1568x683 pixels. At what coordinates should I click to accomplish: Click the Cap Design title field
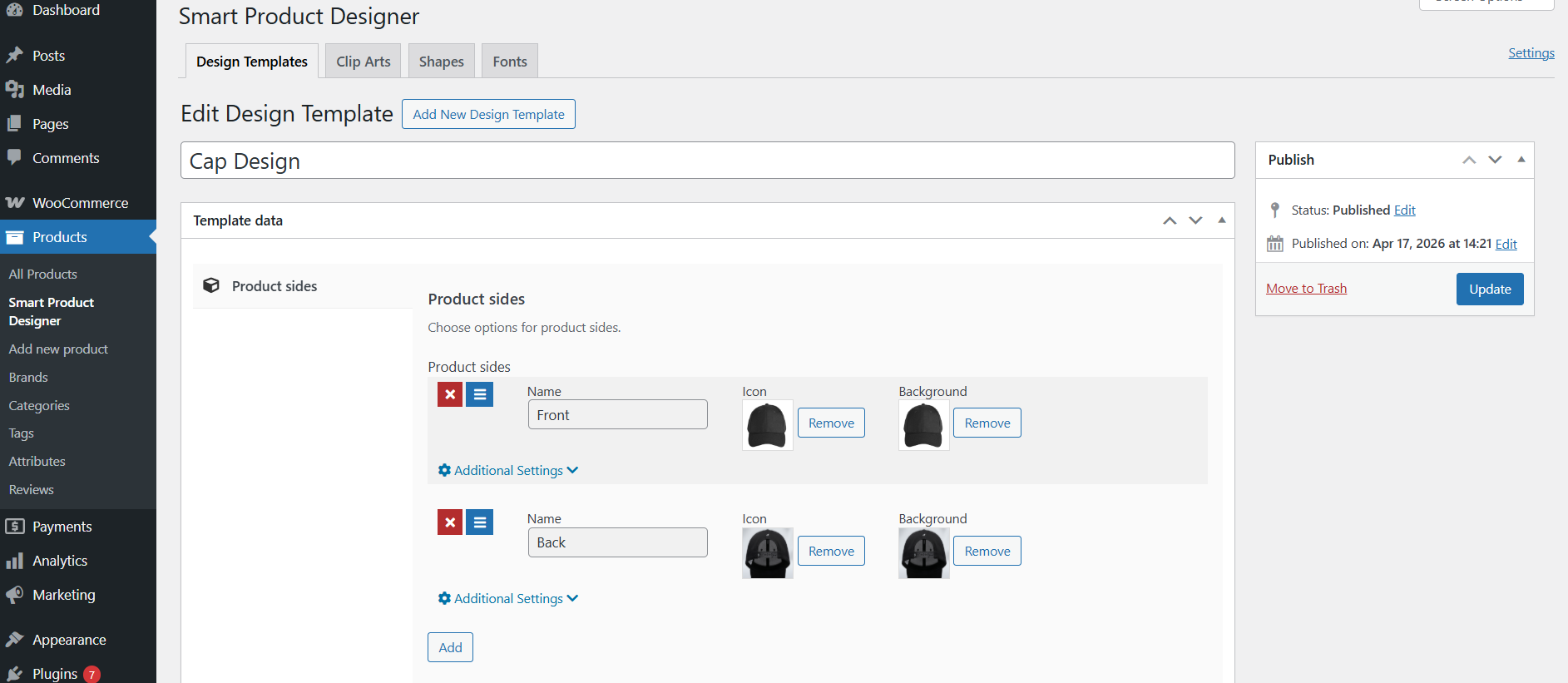pyautogui.click(x=707, y=160)
